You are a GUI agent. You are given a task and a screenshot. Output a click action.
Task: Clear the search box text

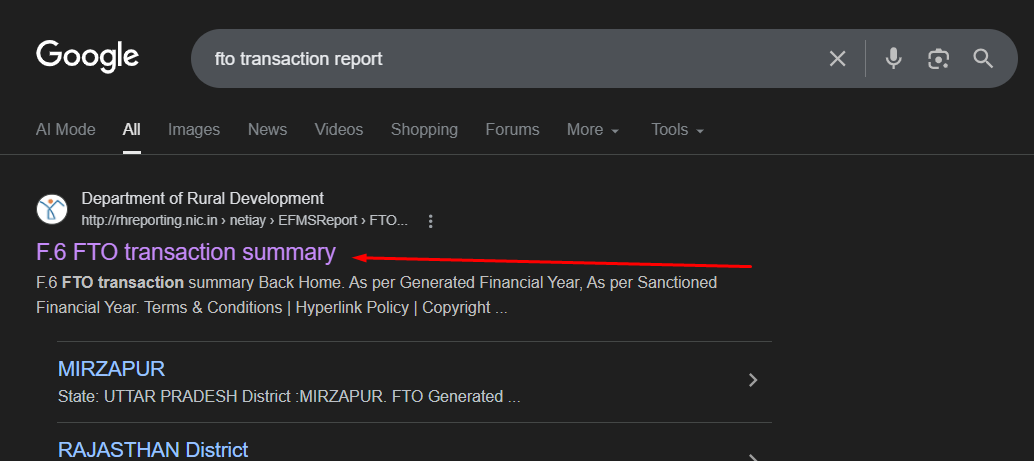click(x=837, y=59)
